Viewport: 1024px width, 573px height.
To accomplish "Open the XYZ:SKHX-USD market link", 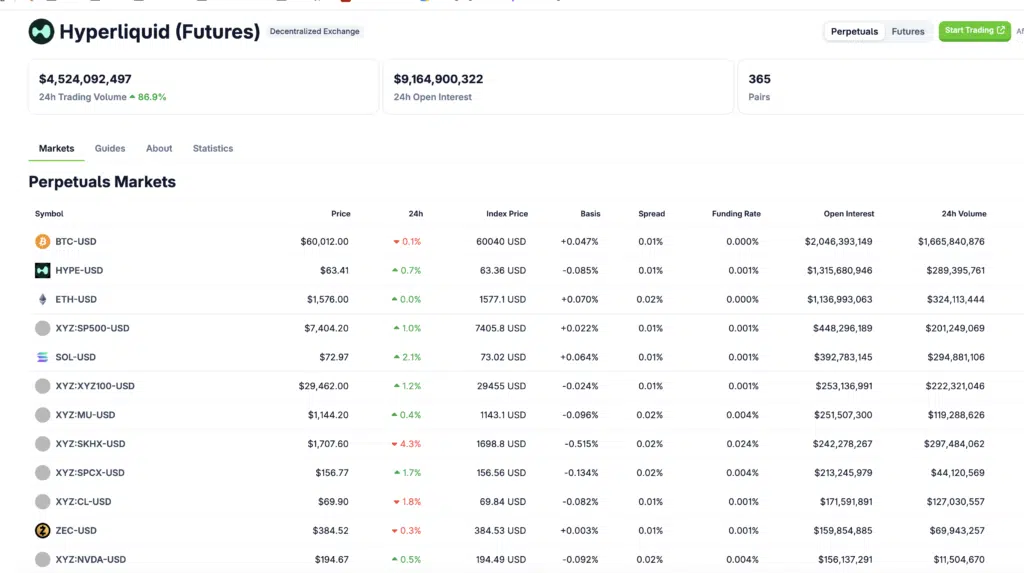I will pos(90,444).
